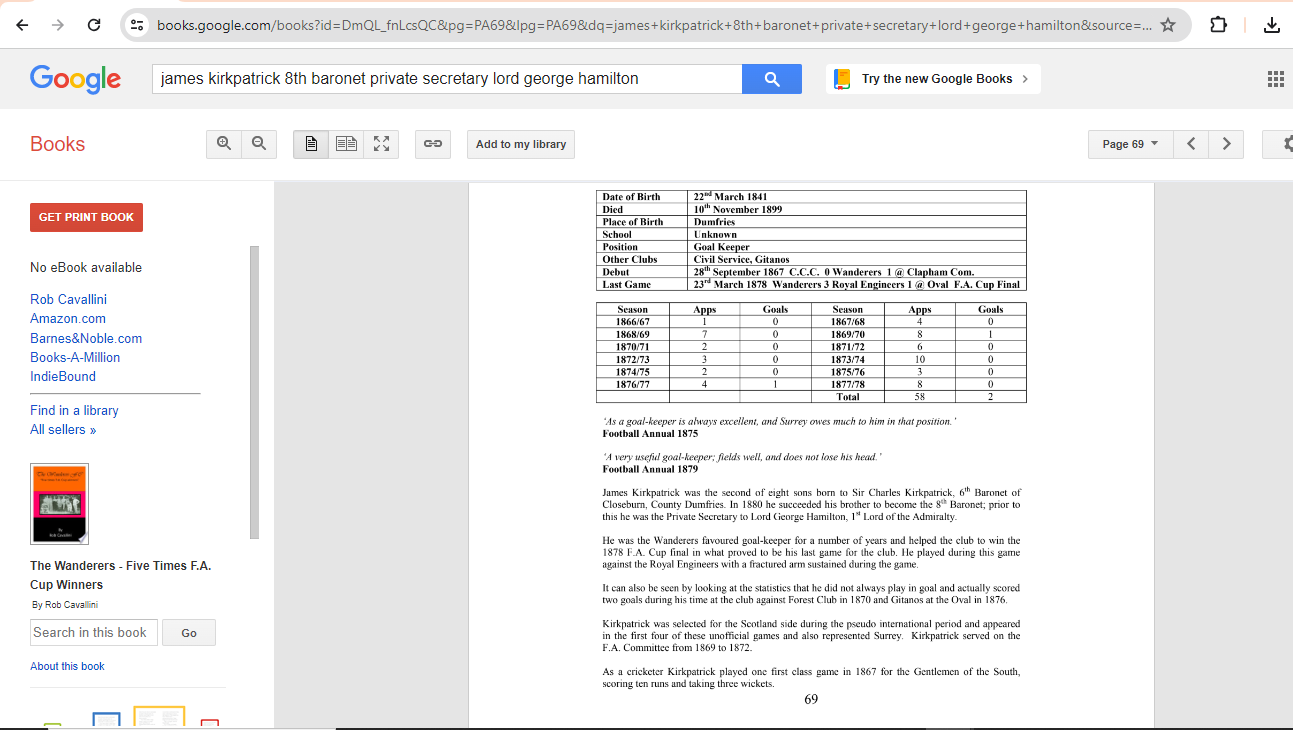
Task: Click the browser address bar URL
Action: tap(654, 25)
